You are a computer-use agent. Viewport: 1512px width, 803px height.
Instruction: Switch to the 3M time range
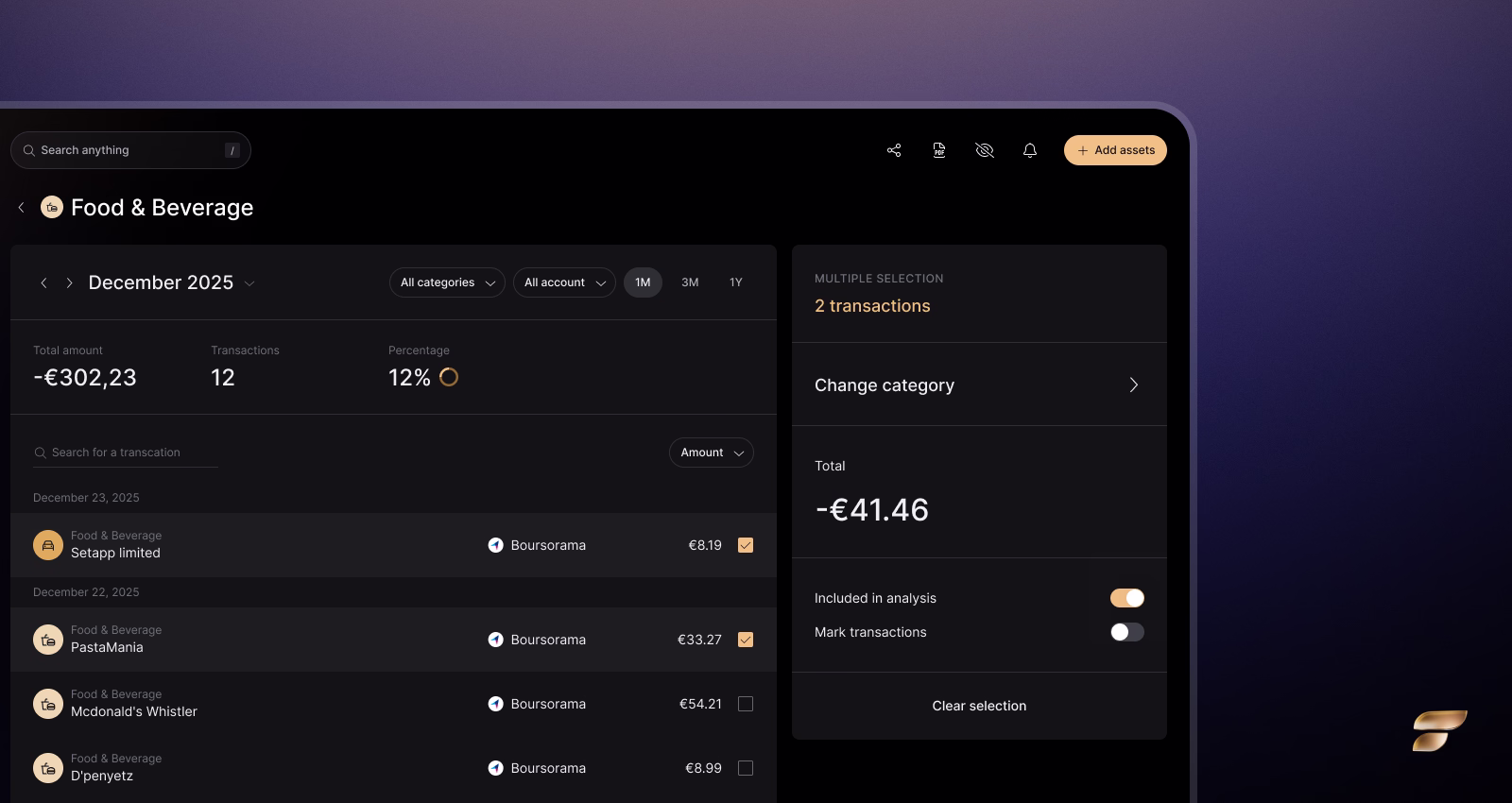coord(690,282)
